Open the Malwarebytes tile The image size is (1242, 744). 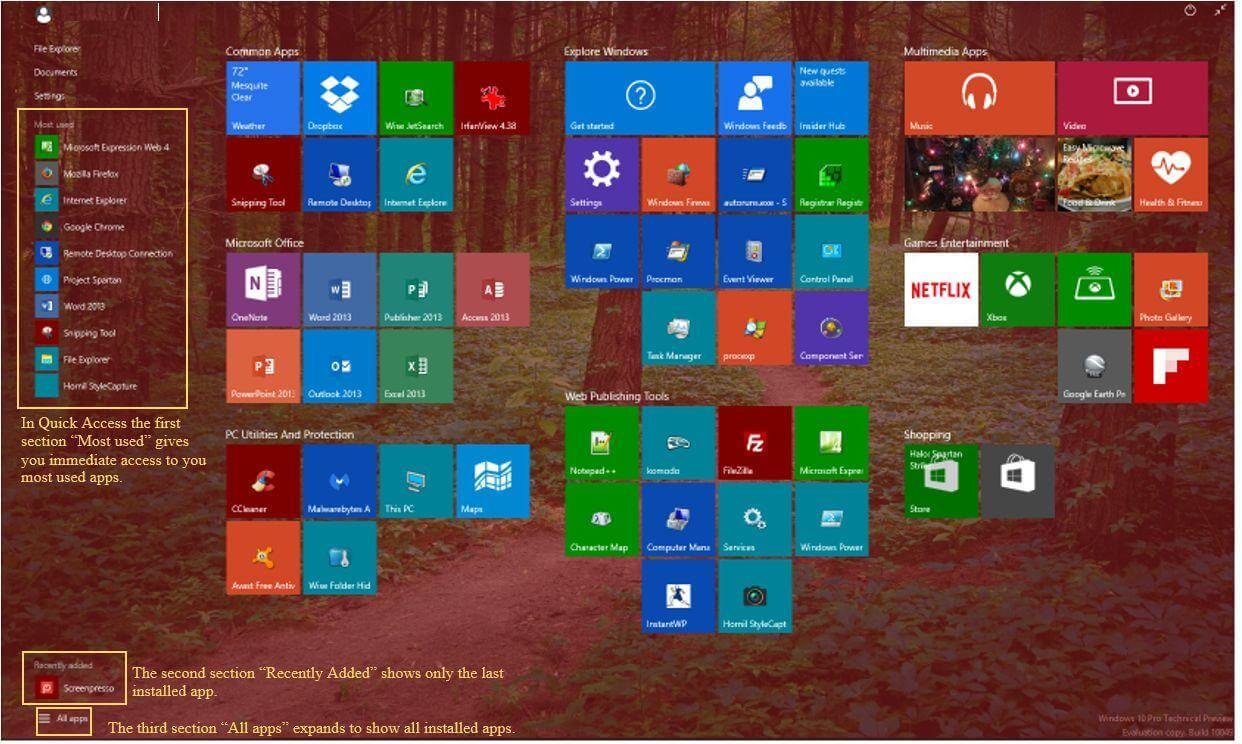pos(340,481)
